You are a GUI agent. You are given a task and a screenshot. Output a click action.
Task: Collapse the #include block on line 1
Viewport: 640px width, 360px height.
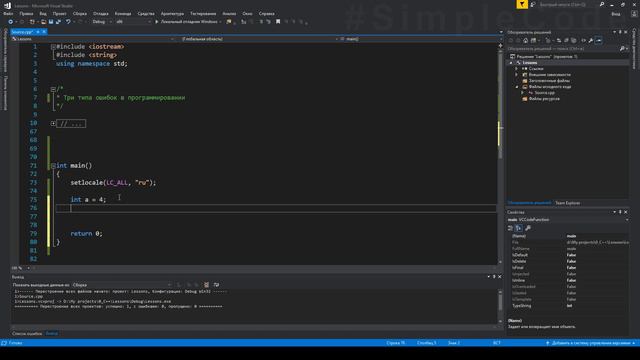[x=53, y=47]
